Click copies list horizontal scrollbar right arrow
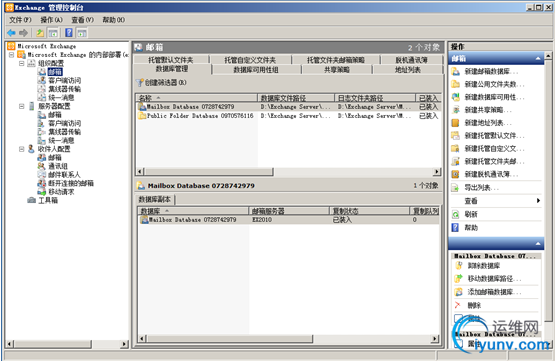The height and width of the screenshot is (361, 555). click(x=435, y=339)
